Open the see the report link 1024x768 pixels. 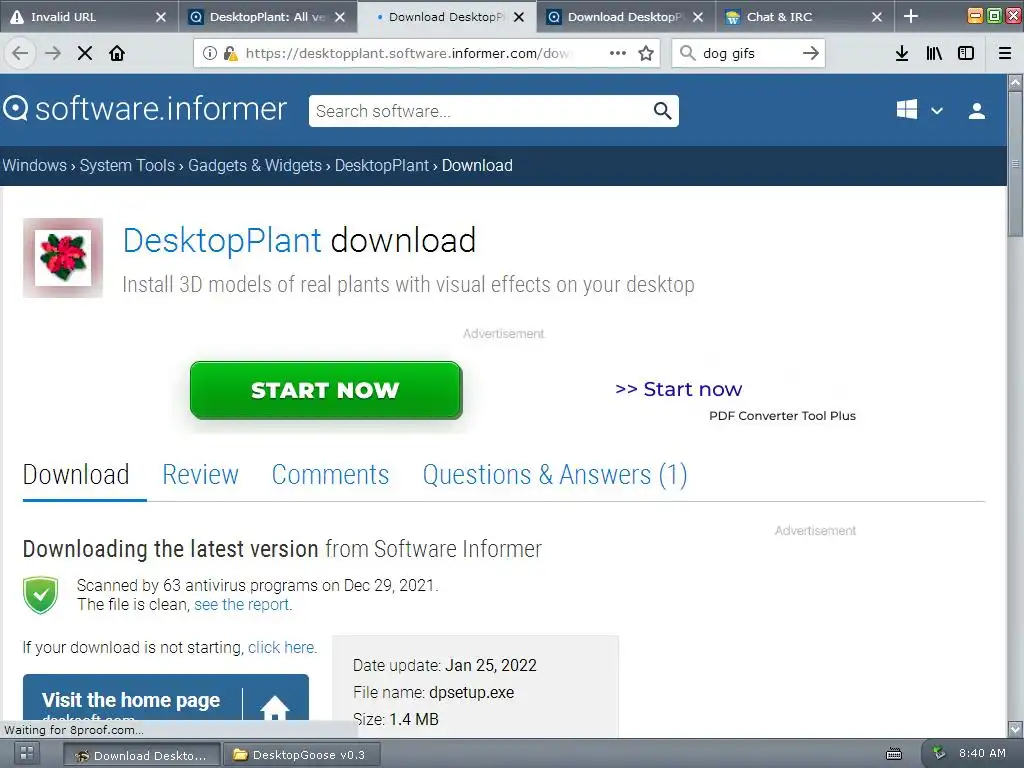click(x=242, y=605)
